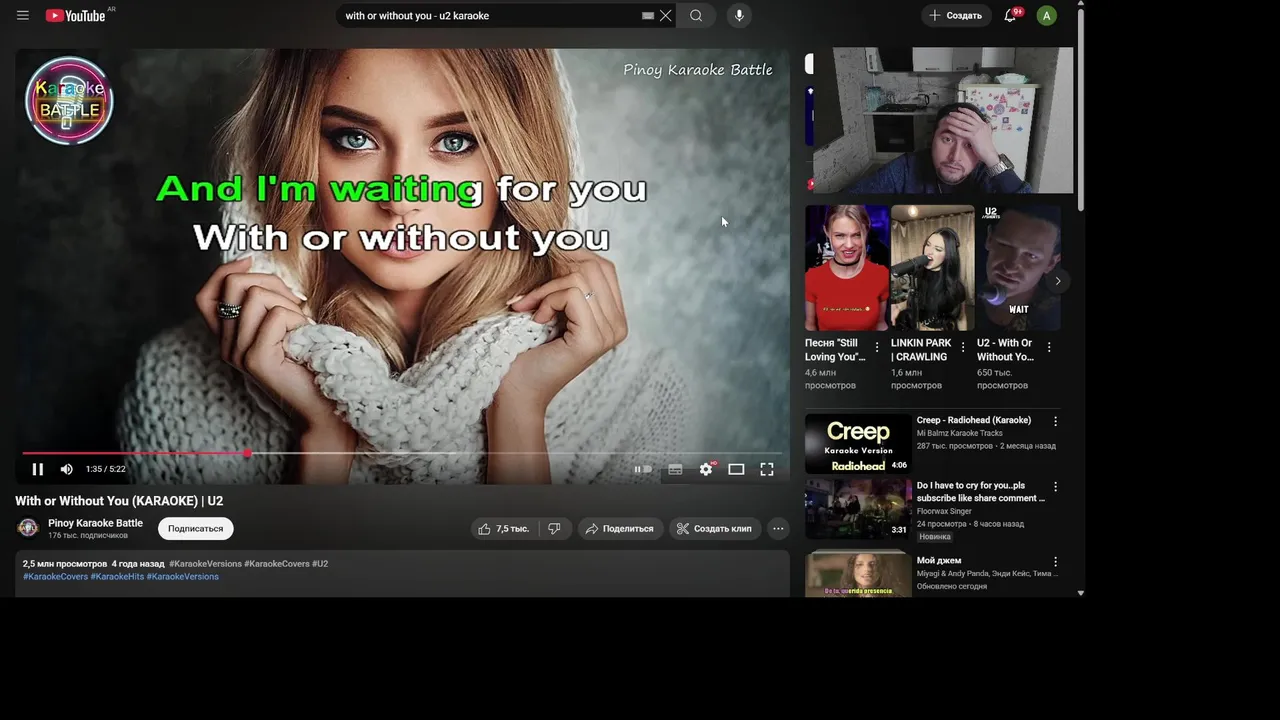Screen dimensions: 1280x720
Task: Open the Мой джем mix title
Action: [939, 560]
